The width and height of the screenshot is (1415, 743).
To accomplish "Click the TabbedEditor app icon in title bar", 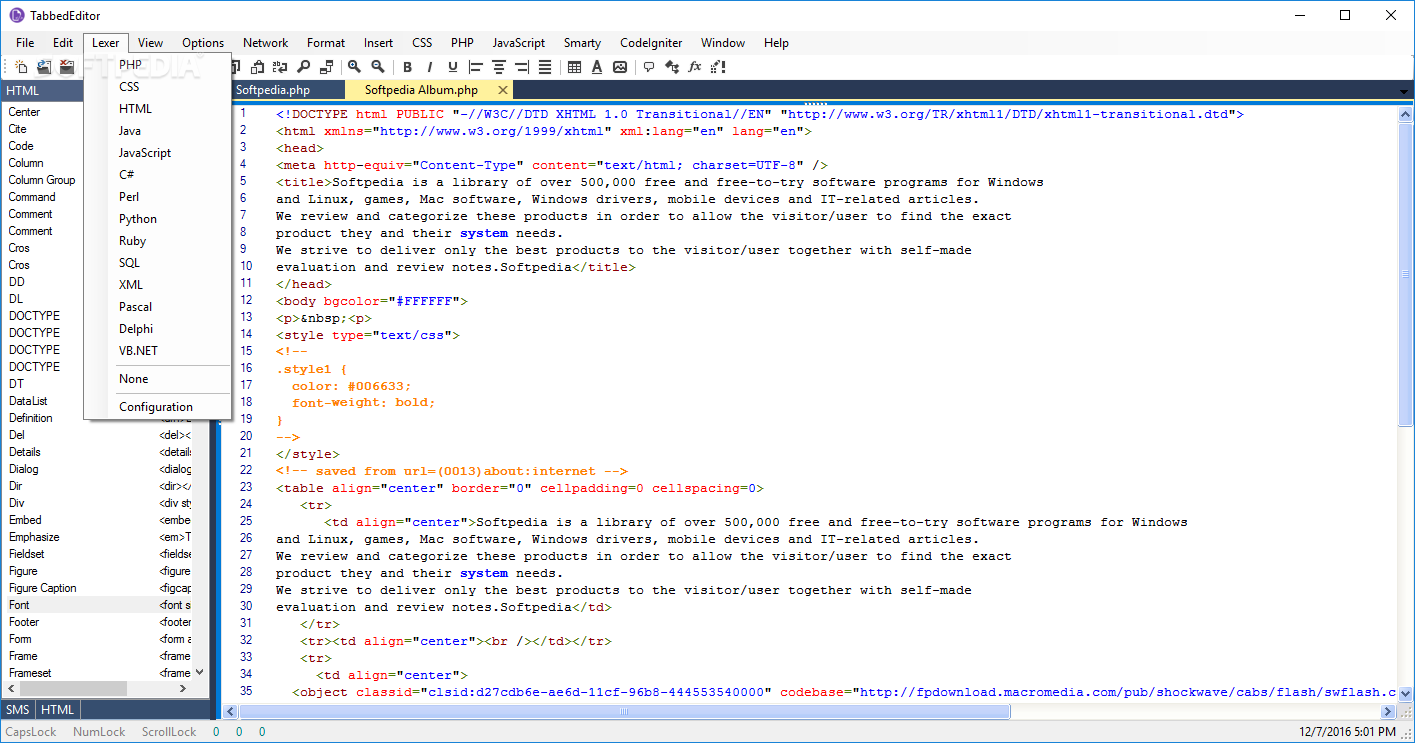I will 16,15.
